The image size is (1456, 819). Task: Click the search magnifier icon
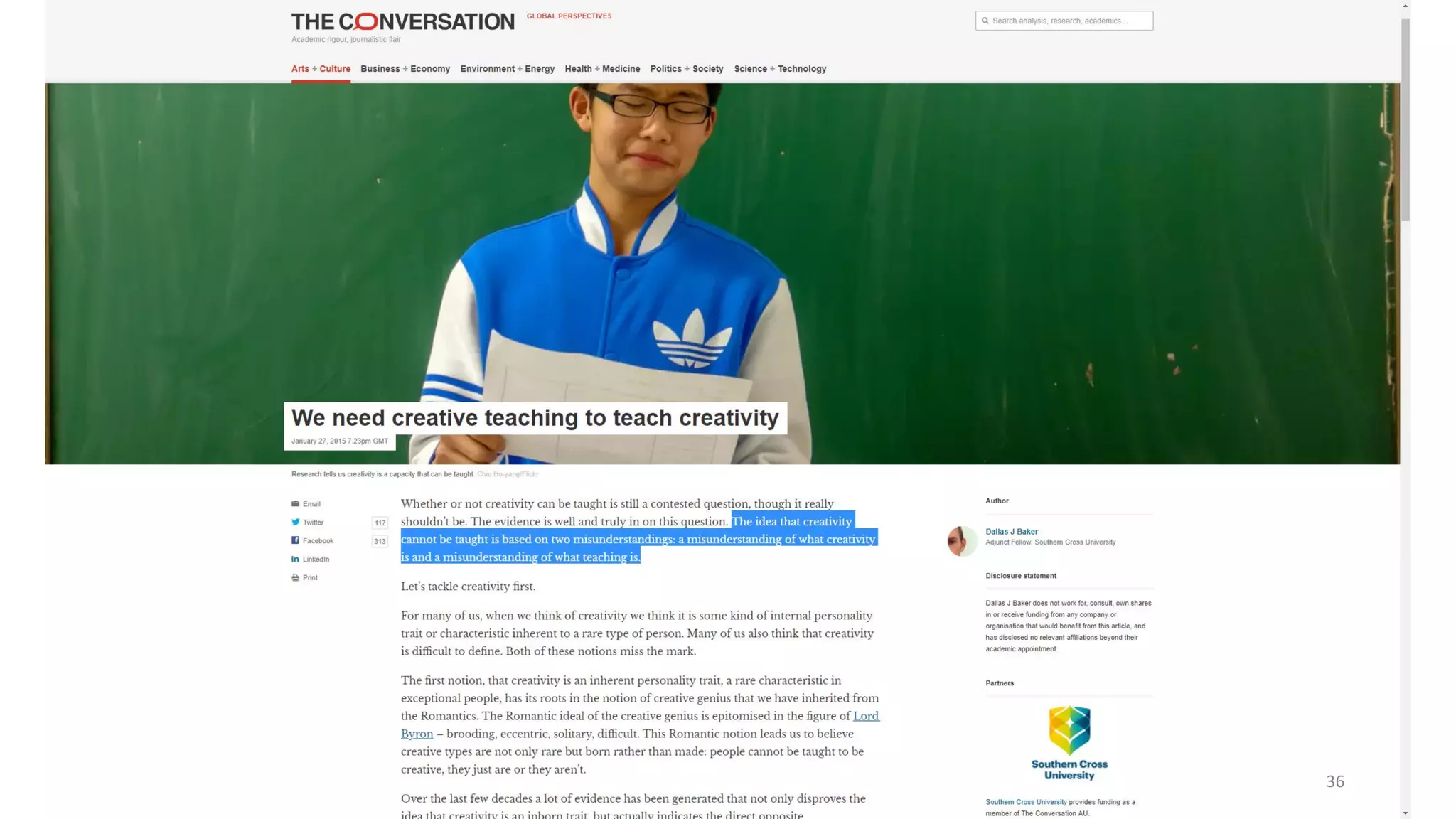(985, 21)
